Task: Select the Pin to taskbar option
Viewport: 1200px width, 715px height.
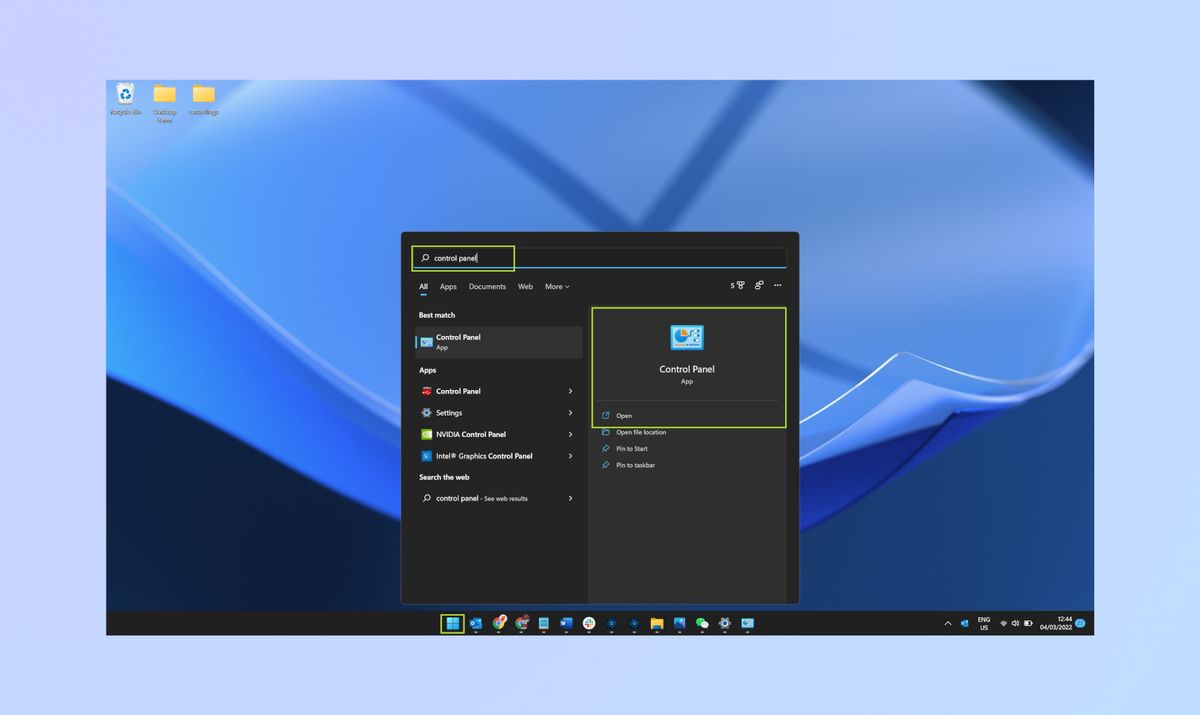Action: click(631, 464)
